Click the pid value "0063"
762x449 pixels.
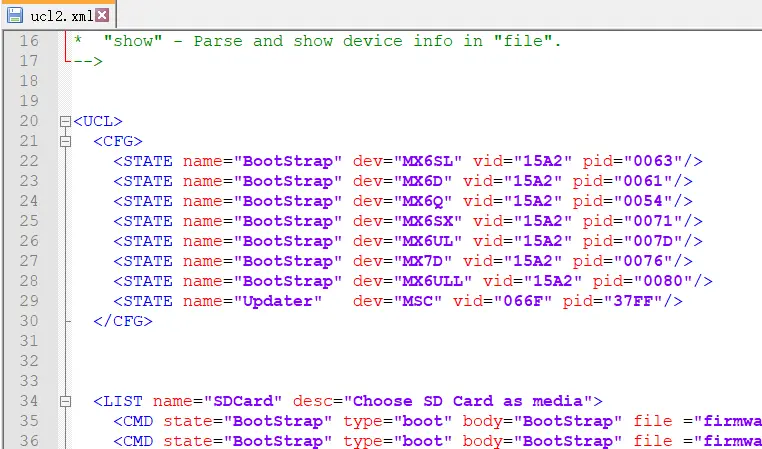654,161
